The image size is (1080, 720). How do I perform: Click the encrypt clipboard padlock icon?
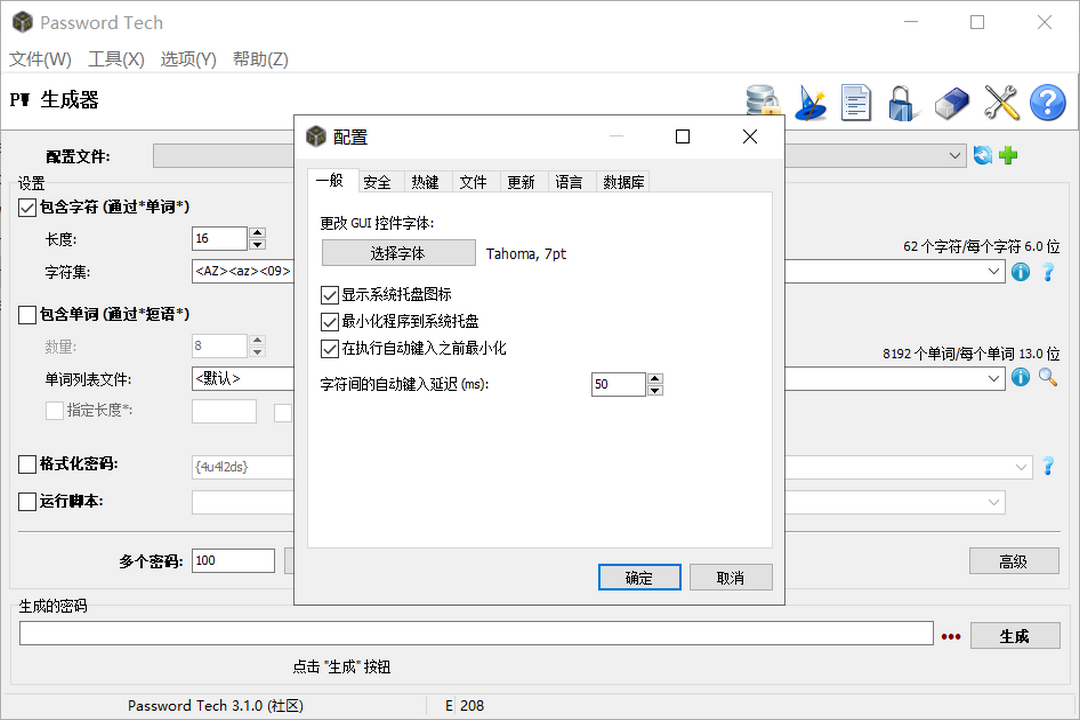[903, 101]
